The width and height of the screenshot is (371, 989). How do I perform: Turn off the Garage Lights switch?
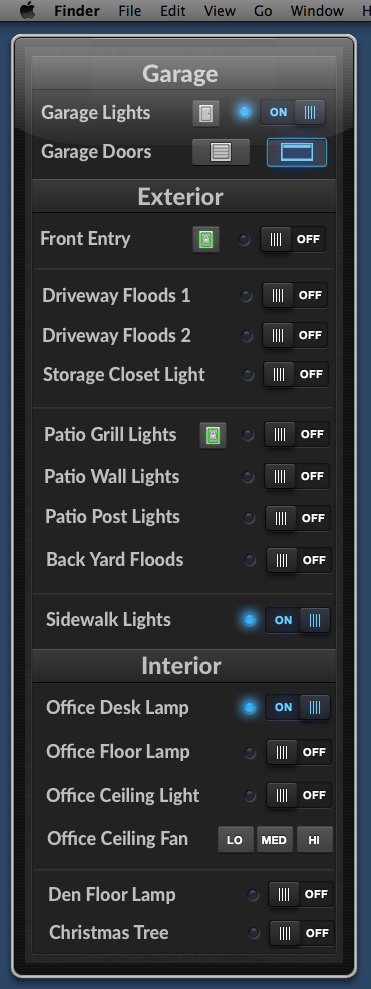click(293, 113)
